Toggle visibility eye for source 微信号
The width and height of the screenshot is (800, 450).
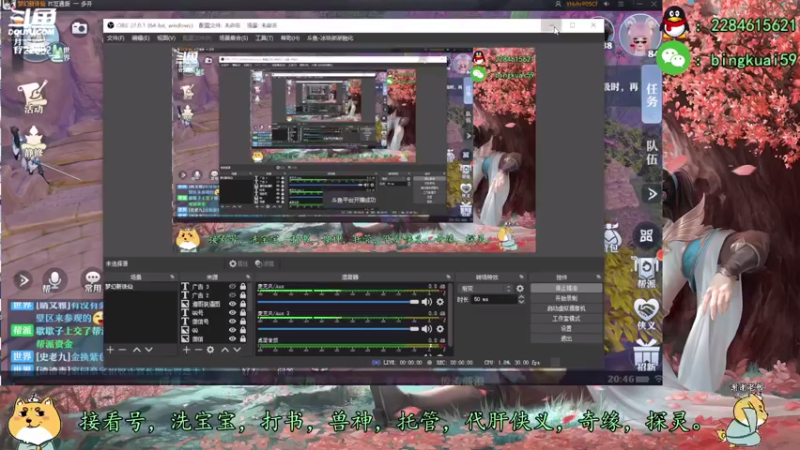point(232,321)
